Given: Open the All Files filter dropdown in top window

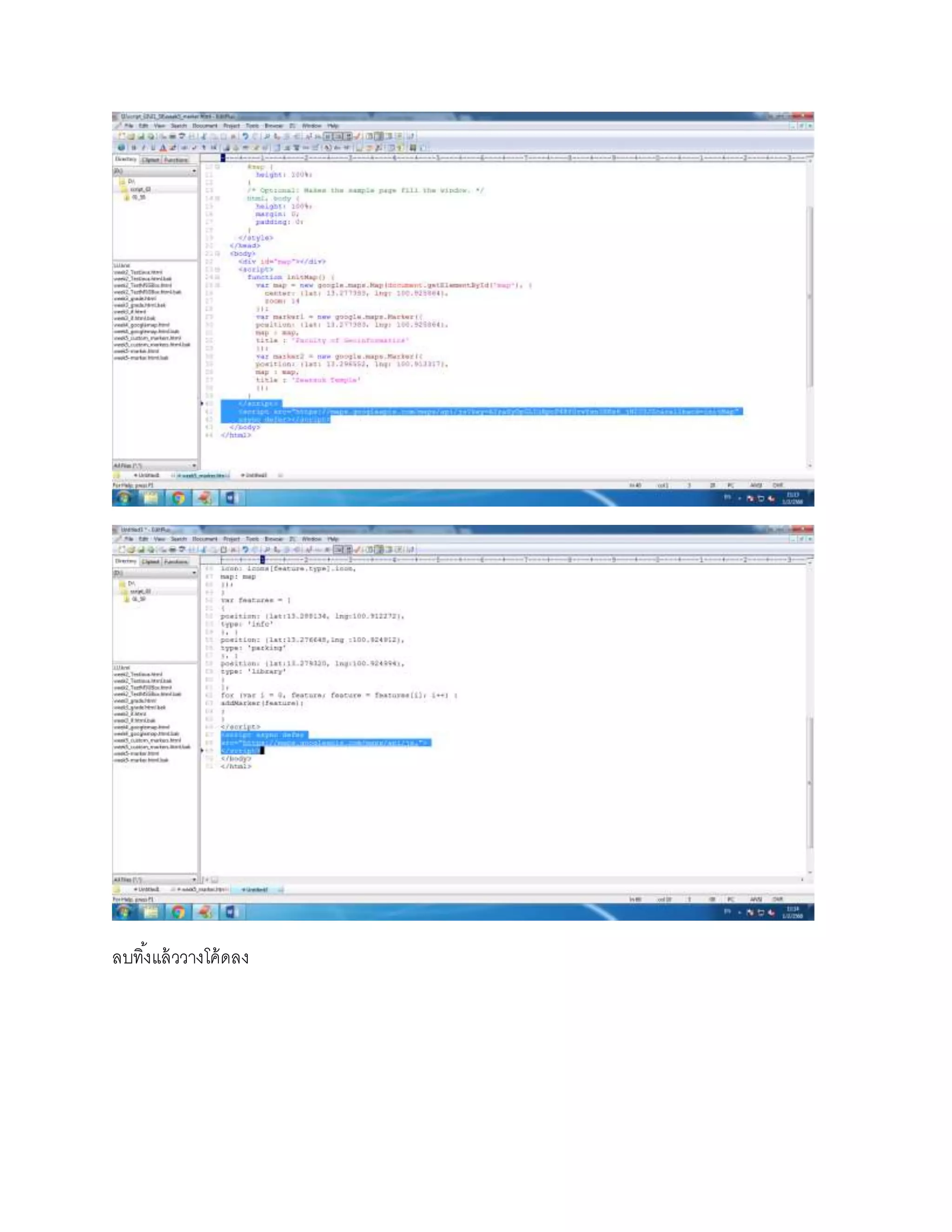Looking at the screenshot, I should pos(194,466).
